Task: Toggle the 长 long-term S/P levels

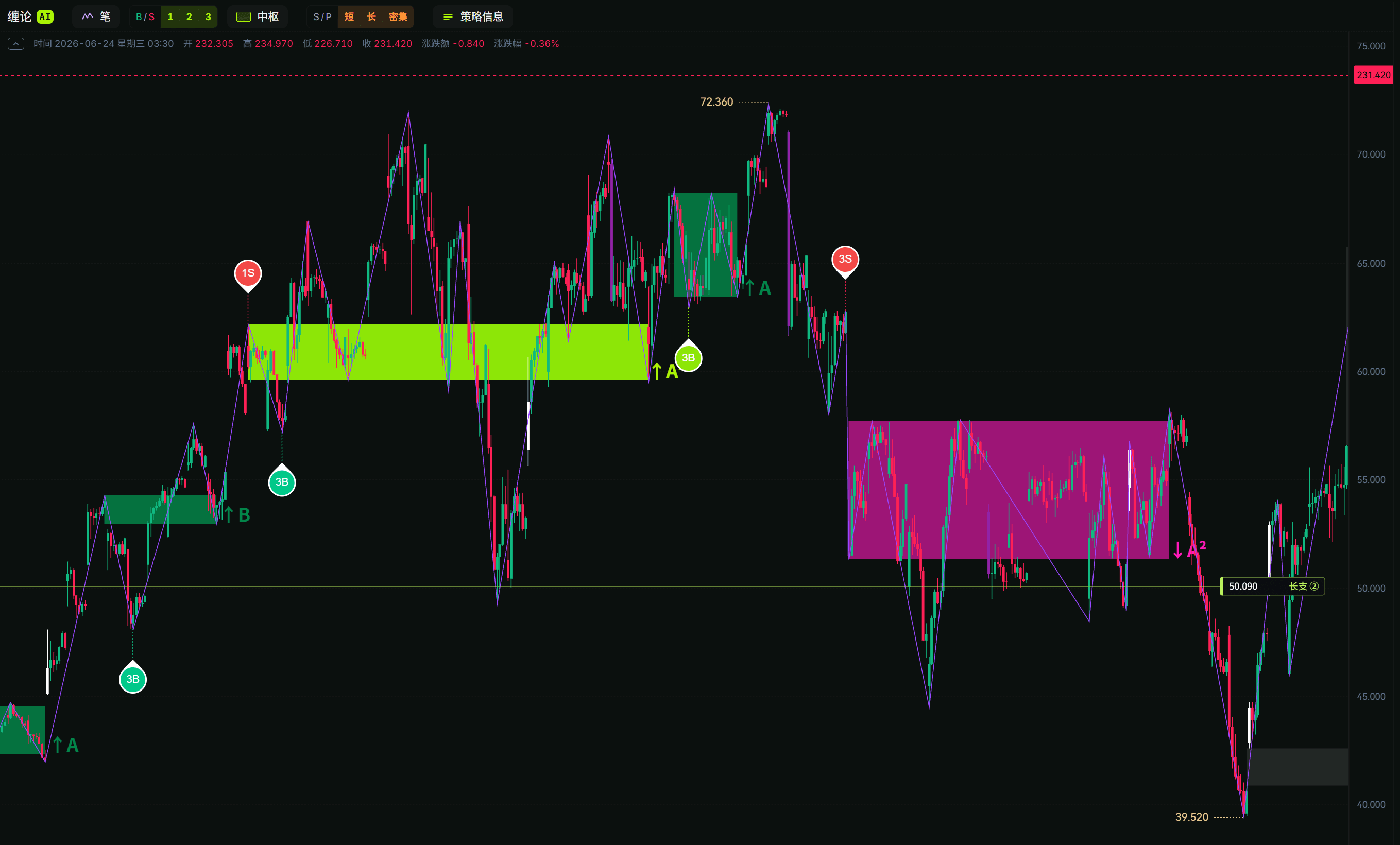Action: tap(371, 17)
